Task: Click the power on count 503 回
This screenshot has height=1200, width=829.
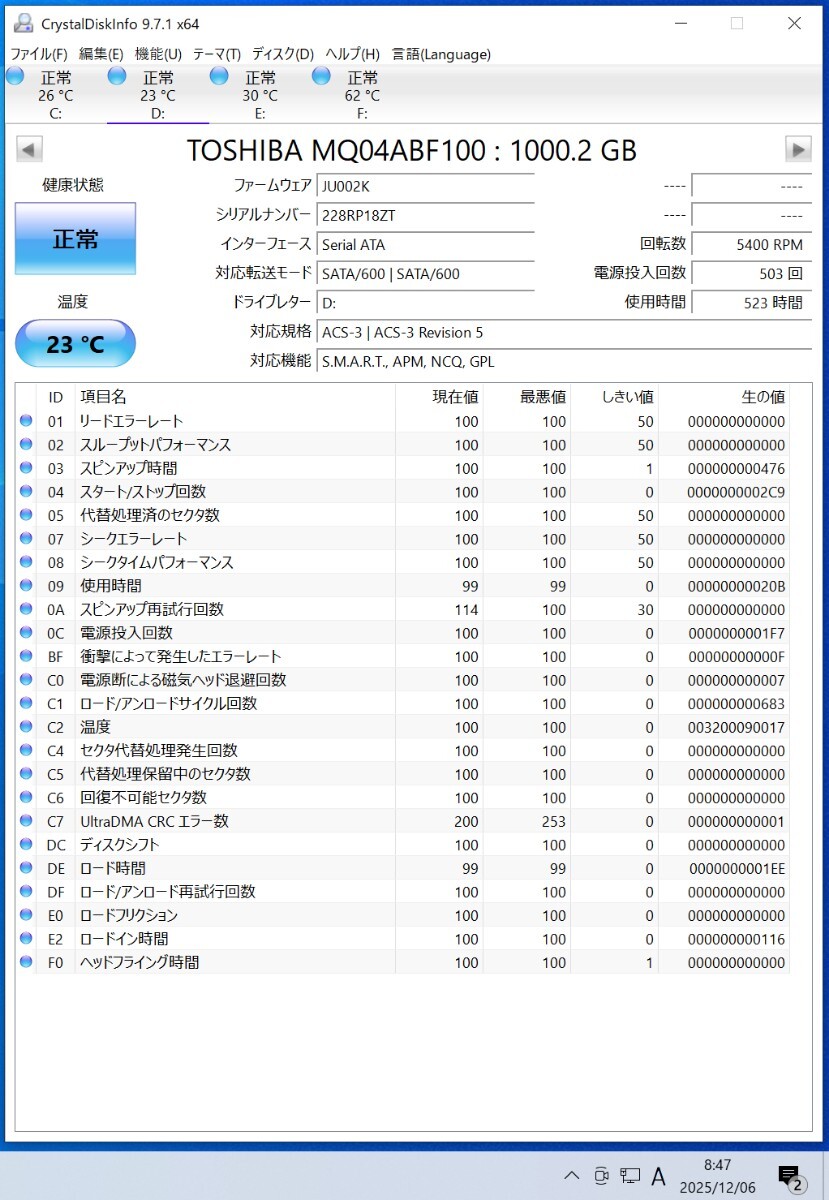Action: click(751, 273)
